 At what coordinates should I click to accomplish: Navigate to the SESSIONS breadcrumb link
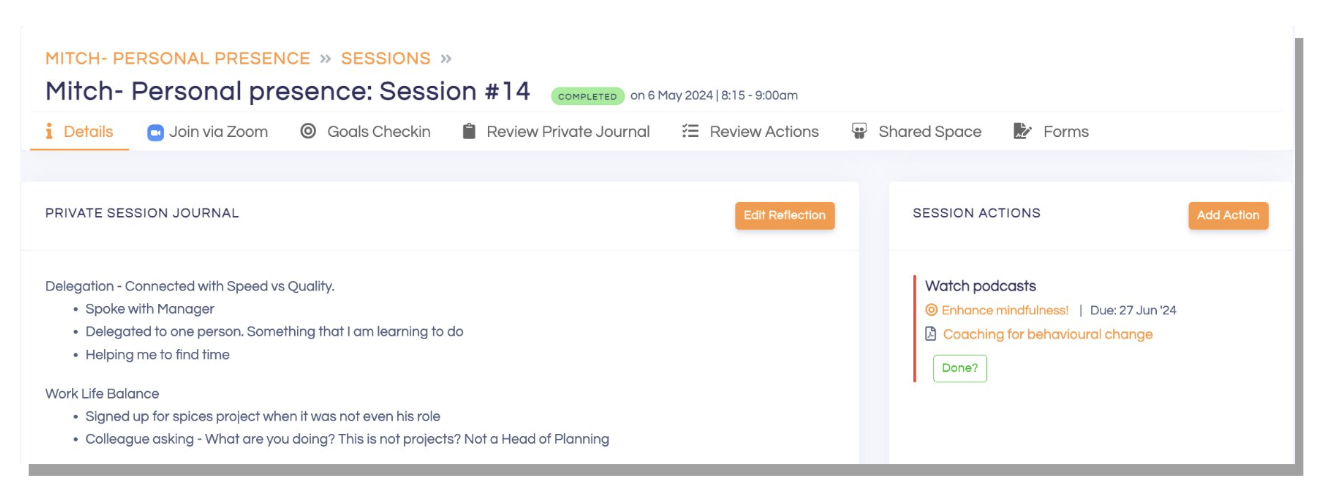[x=385, y=58]
